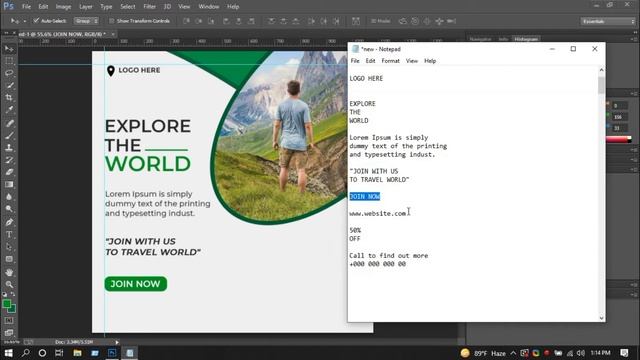Viewport: 640px width, 360px height.
Task: Expand the status bar info arrow
Action: (117, 342)
